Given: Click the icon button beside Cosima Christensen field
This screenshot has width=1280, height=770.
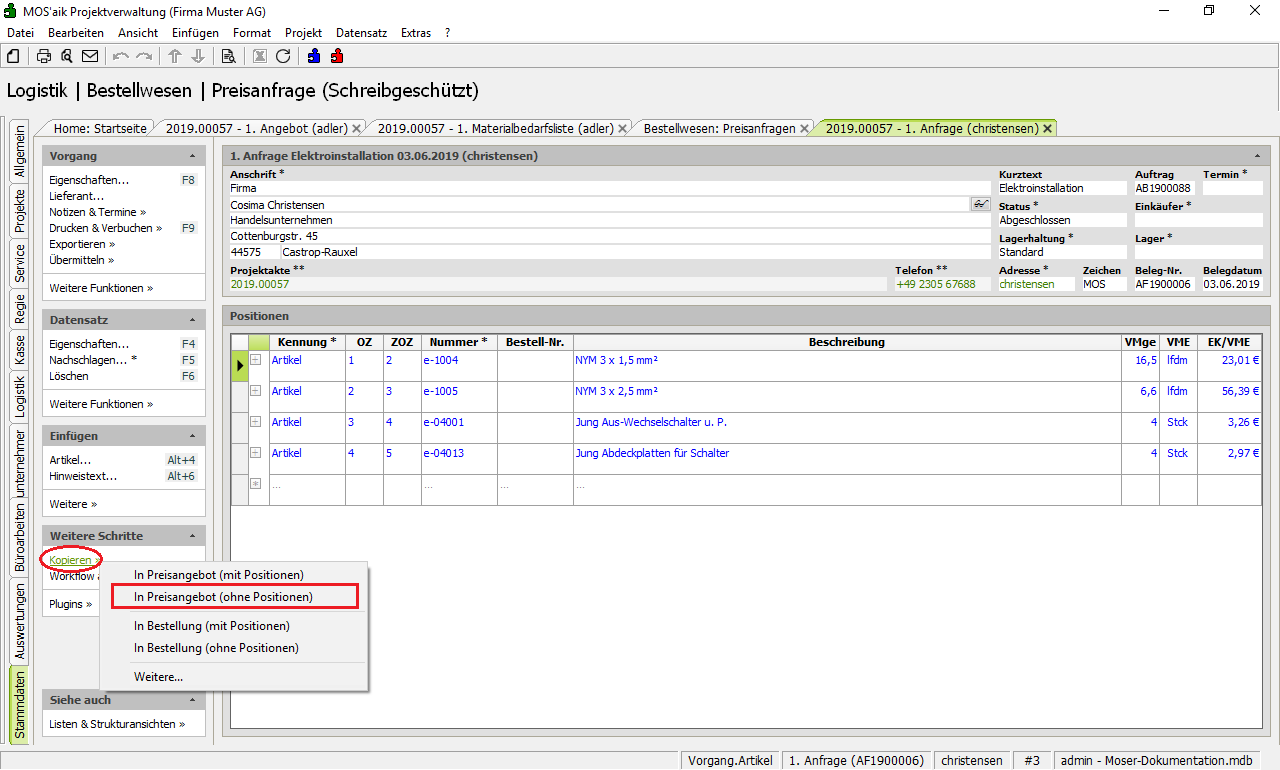Looking at the screenshot, I should tap(980, 204).
